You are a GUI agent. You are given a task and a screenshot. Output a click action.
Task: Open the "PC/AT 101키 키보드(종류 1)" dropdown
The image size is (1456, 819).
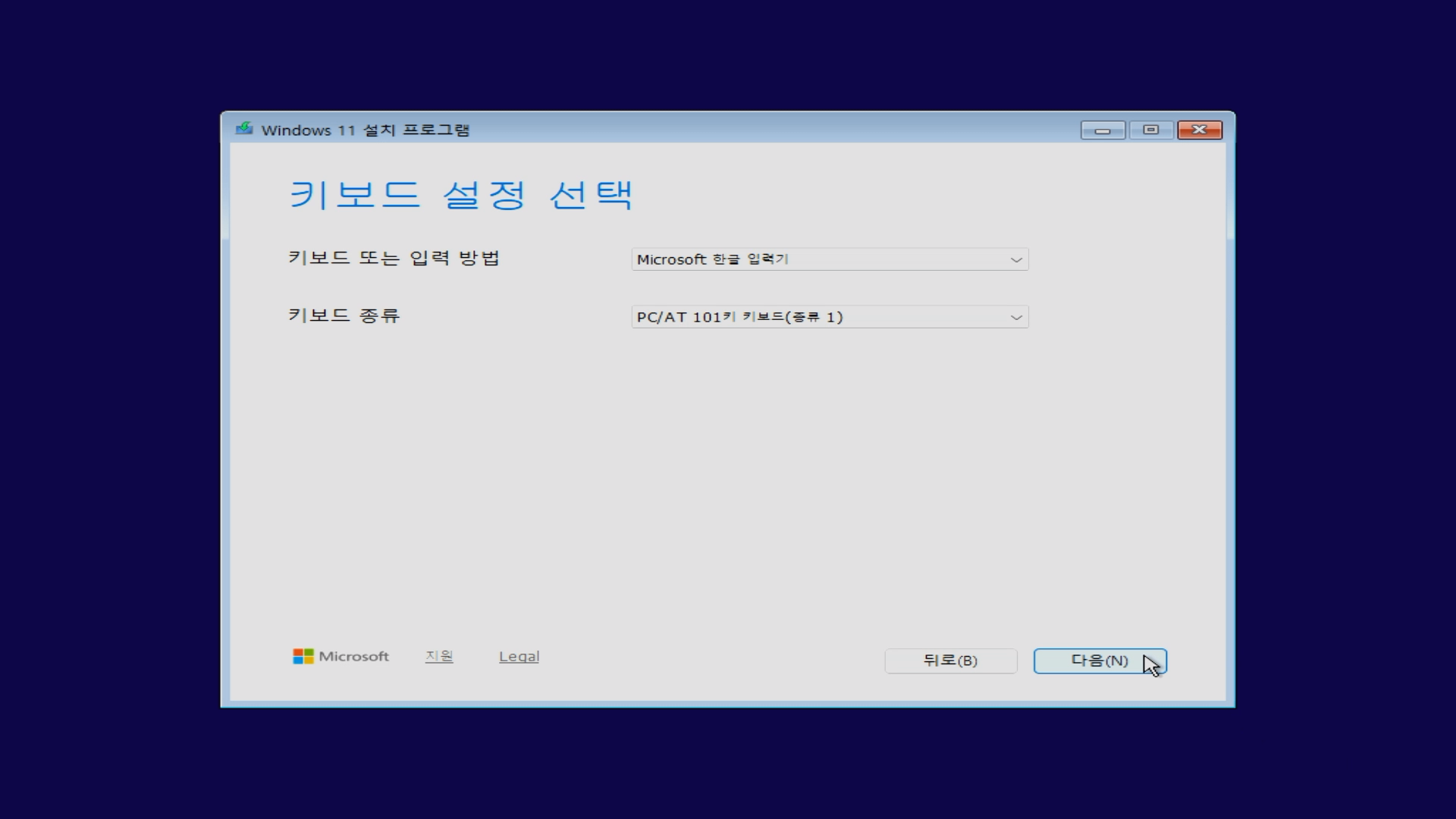coord(829,316)
